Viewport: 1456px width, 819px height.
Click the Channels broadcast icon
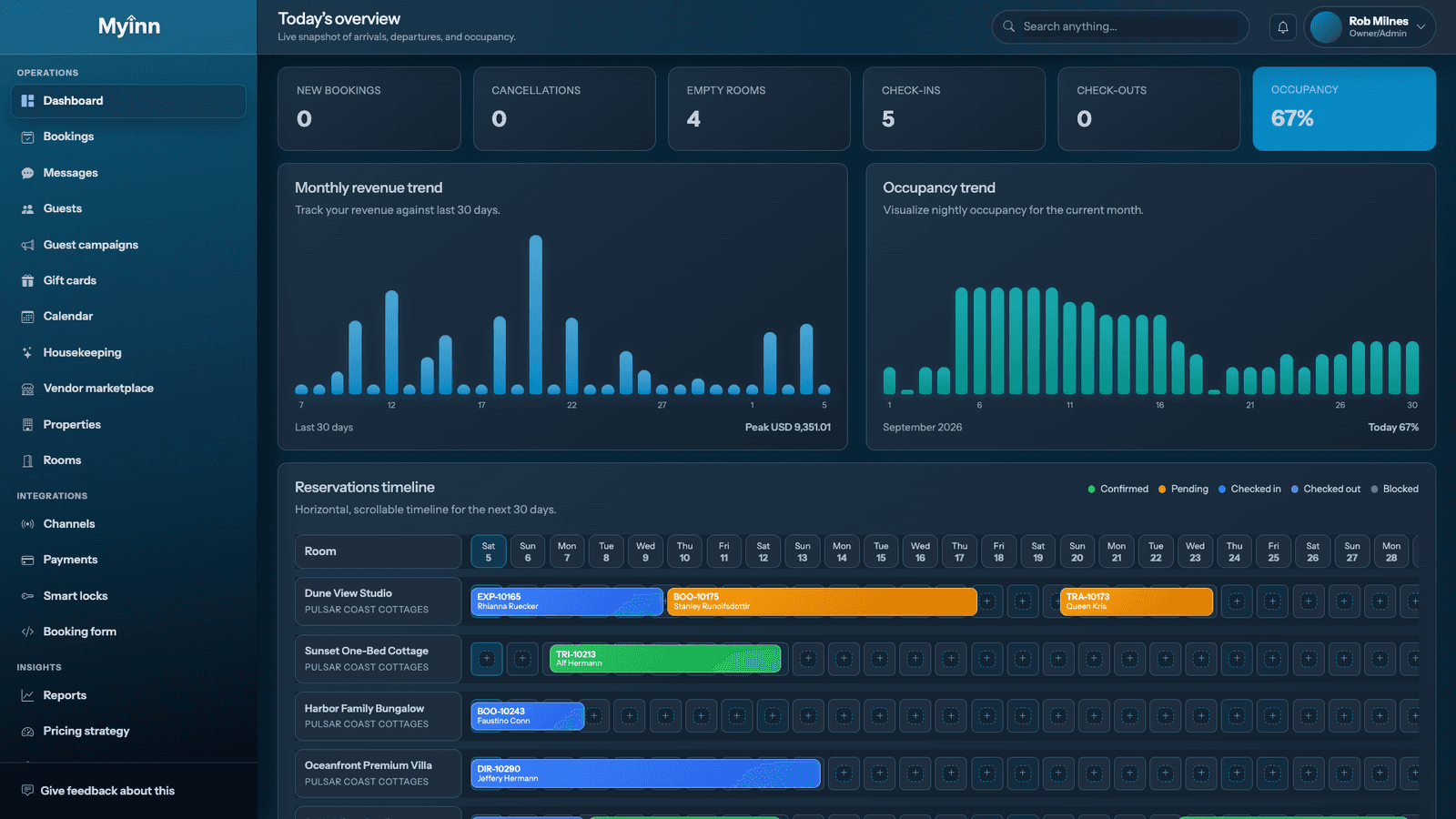[27, 524]
